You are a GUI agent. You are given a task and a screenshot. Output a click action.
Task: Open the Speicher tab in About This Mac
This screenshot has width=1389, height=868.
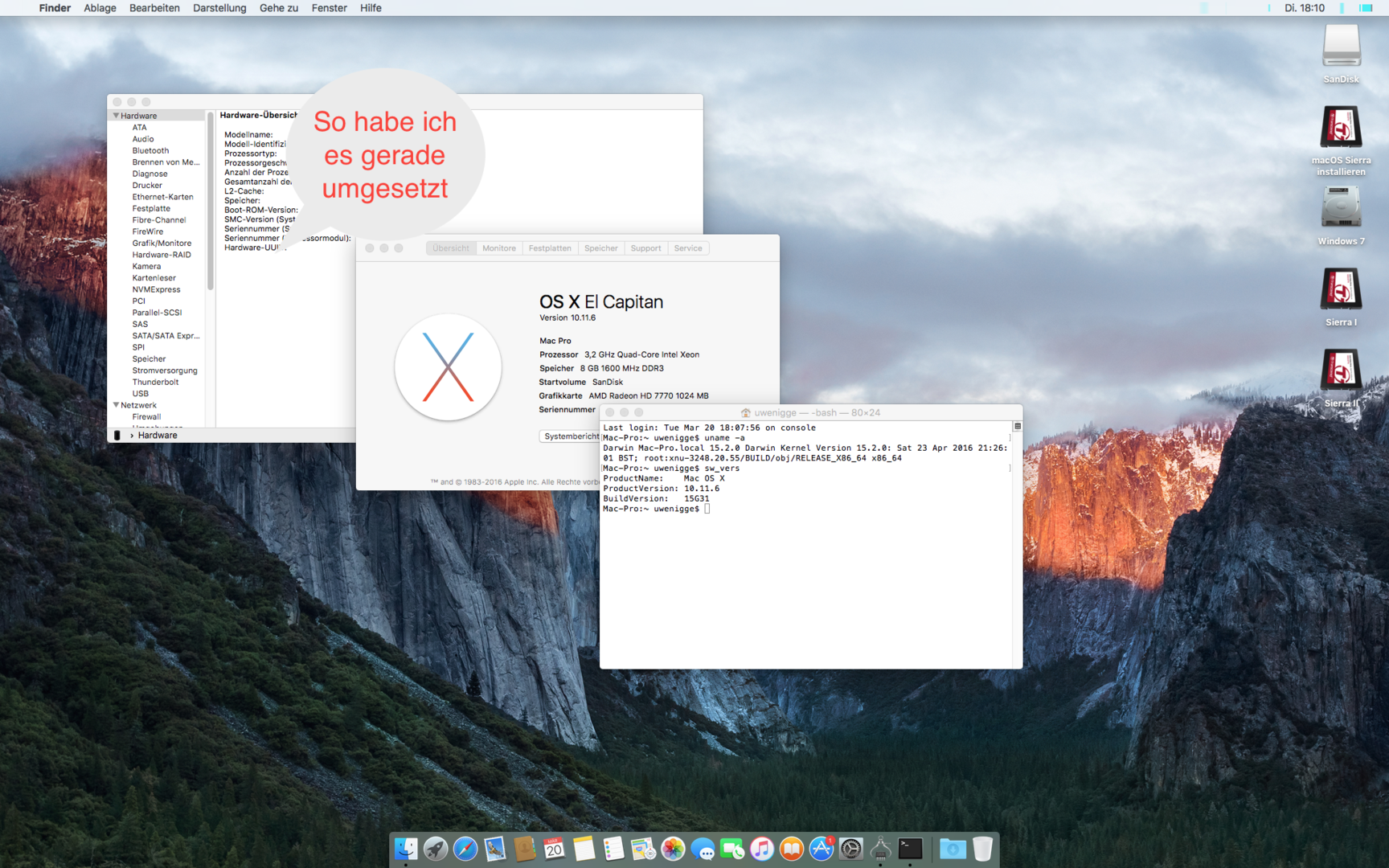[601, 248]
